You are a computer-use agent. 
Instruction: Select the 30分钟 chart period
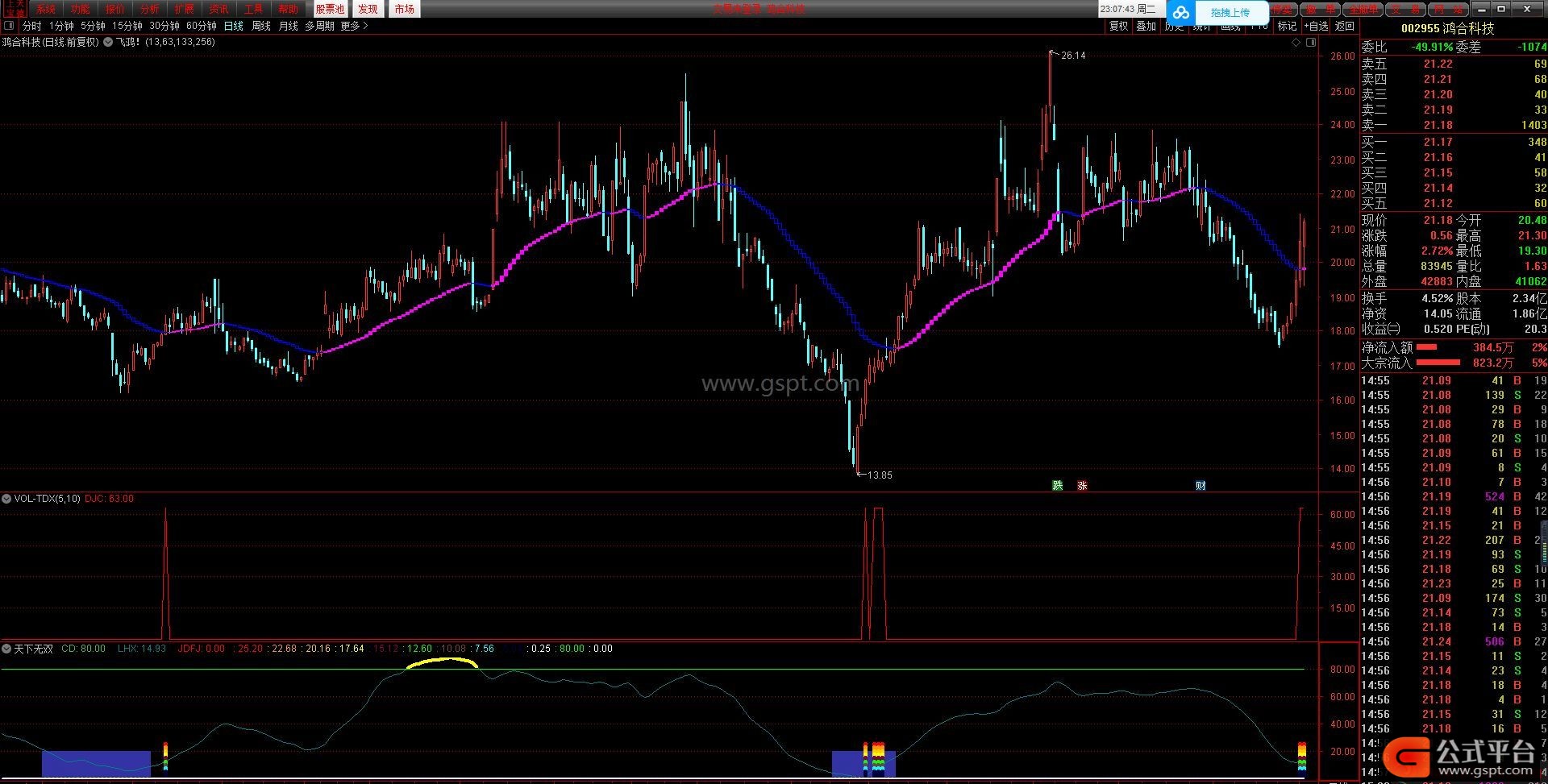[164, 26]
